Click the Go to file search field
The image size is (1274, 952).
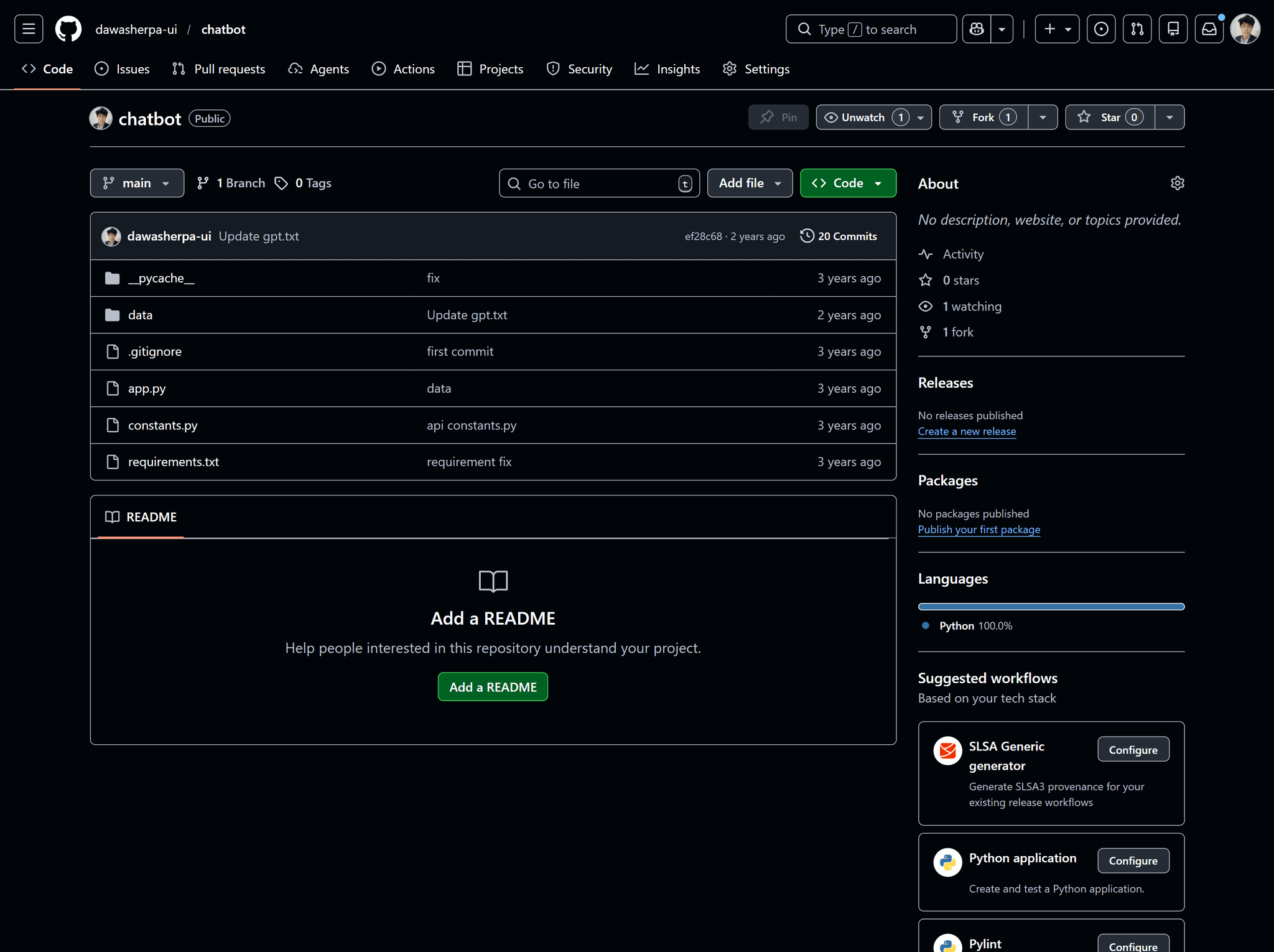(x=597, y=184)
